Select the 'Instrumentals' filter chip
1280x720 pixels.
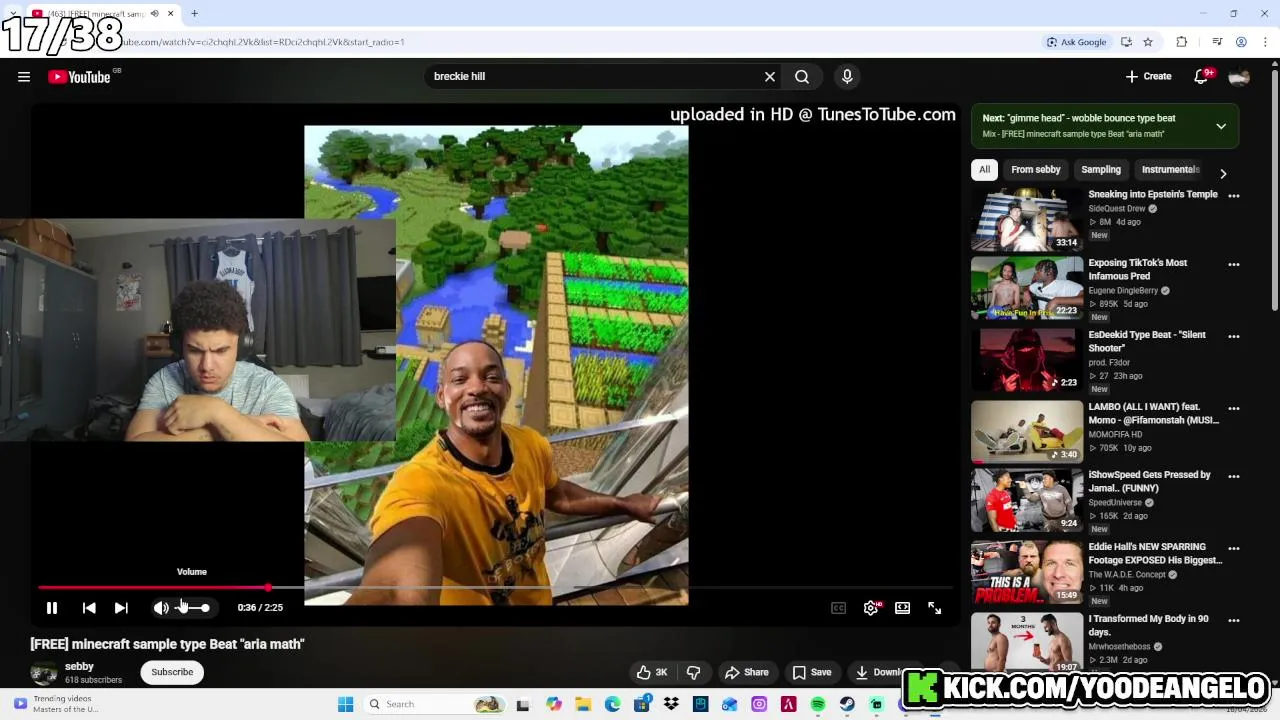[x=1170, y=170]
